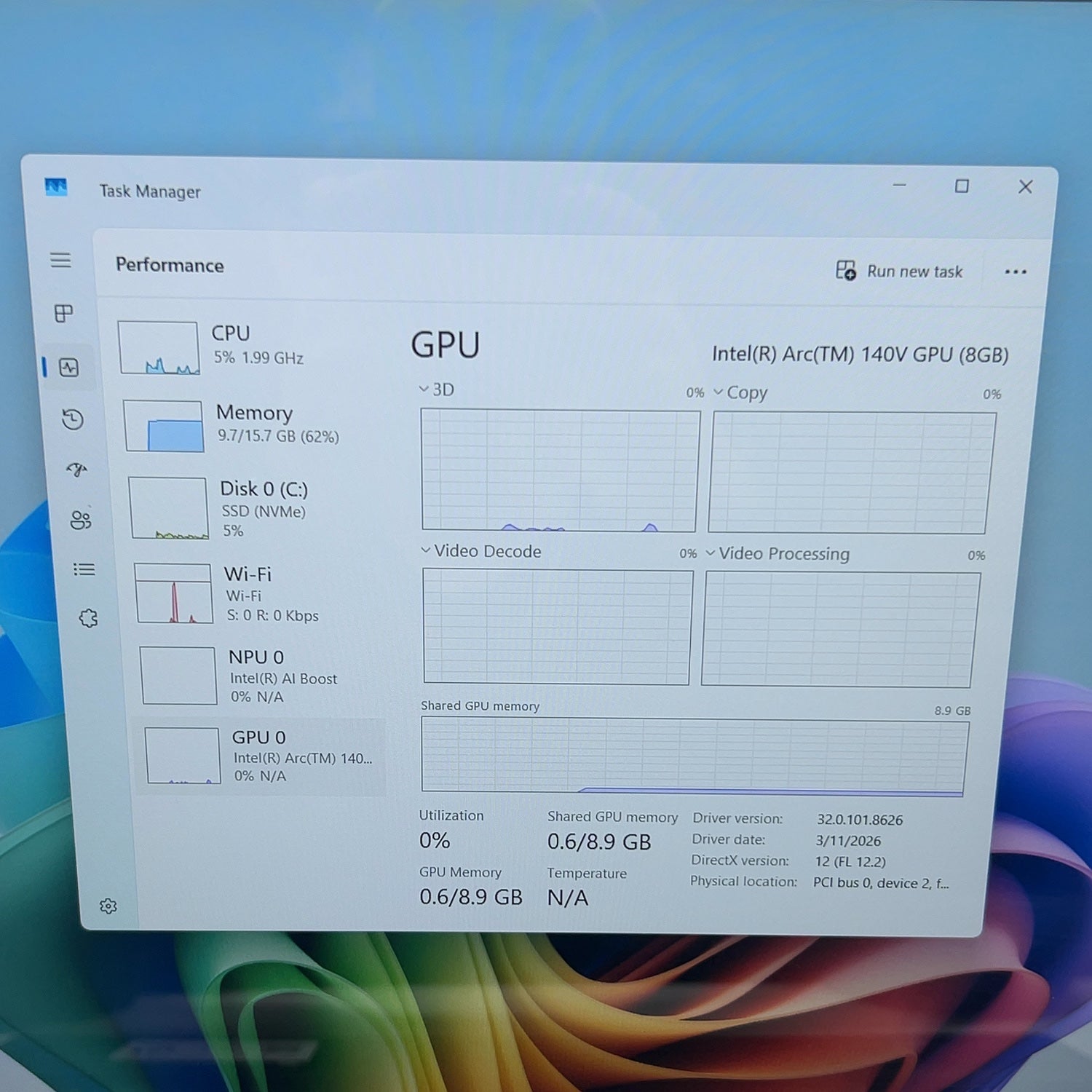Select the Performance page icon

[x=69, y=368]
